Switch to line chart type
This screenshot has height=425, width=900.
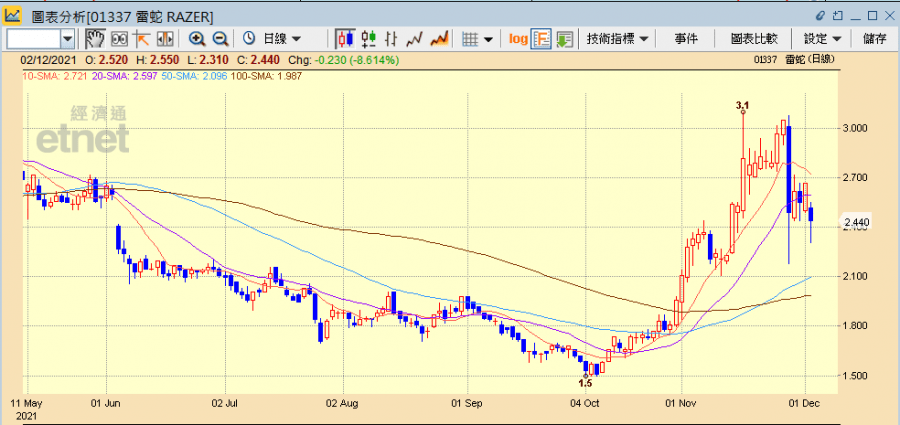coord(415,39)
